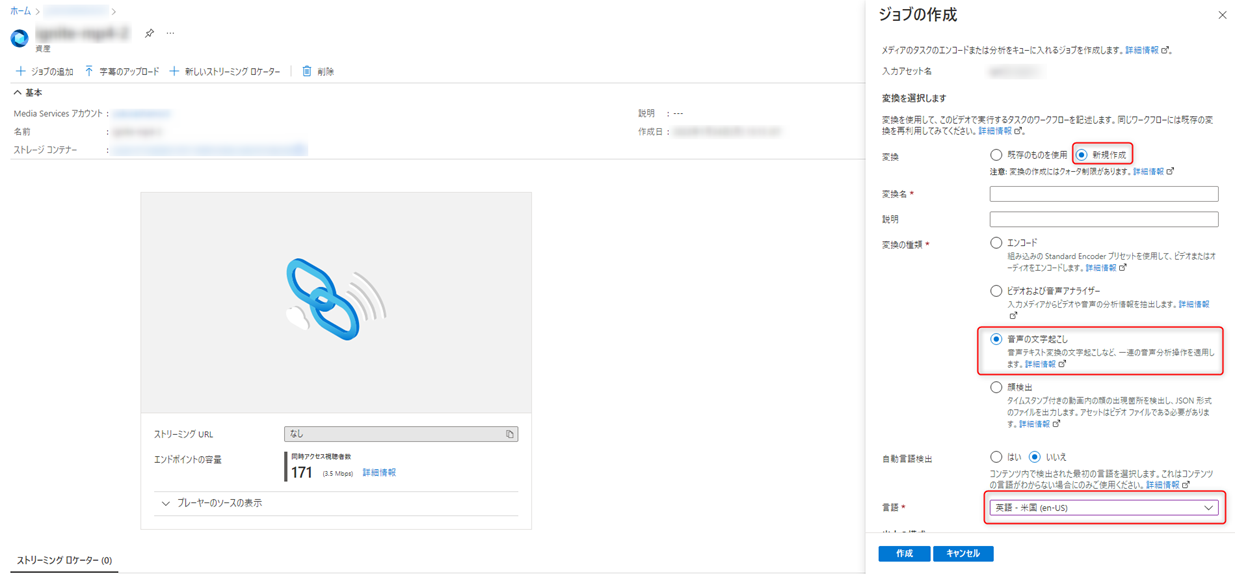Select the エンコード transform type

[x=996, y=243]
